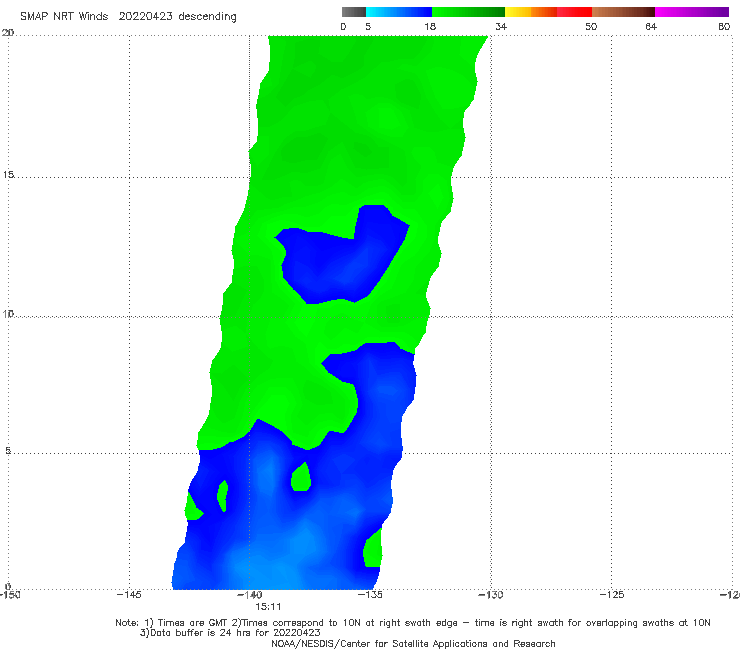Click the longitude axis label '-130'
The image size is (740, 650).
pos(491,595)
